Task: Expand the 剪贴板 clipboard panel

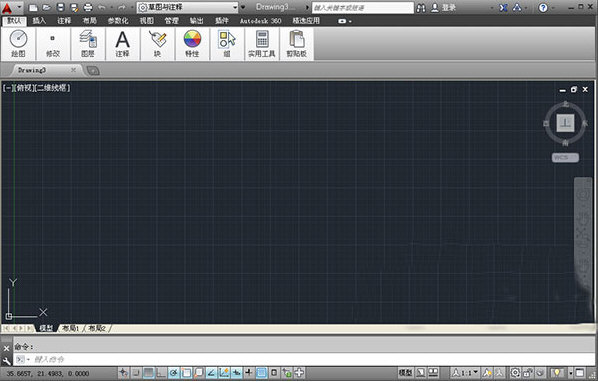Action: coord(297,44)
